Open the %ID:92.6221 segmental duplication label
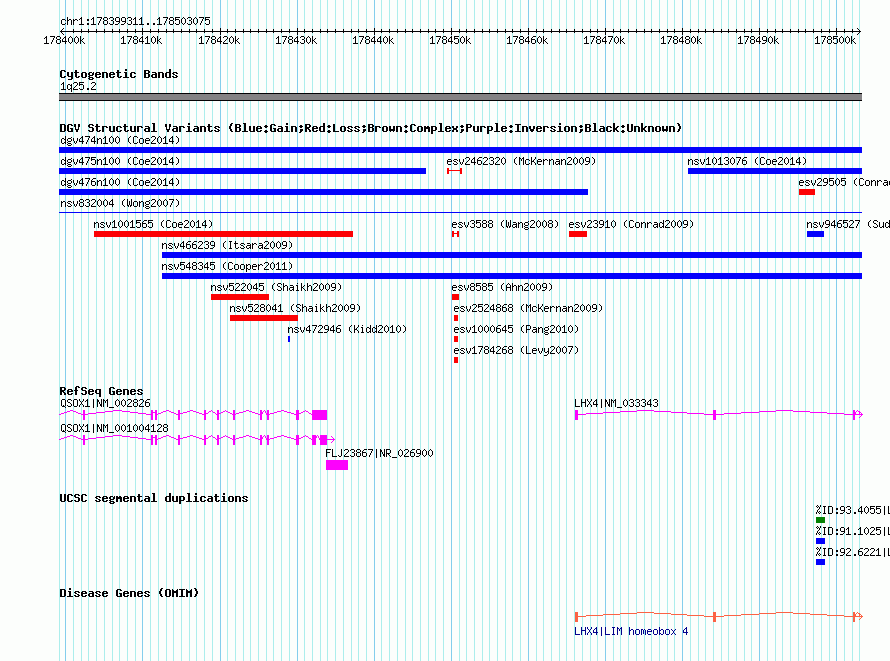The height and width of the screenshot is (661, 890). point(853,552)
